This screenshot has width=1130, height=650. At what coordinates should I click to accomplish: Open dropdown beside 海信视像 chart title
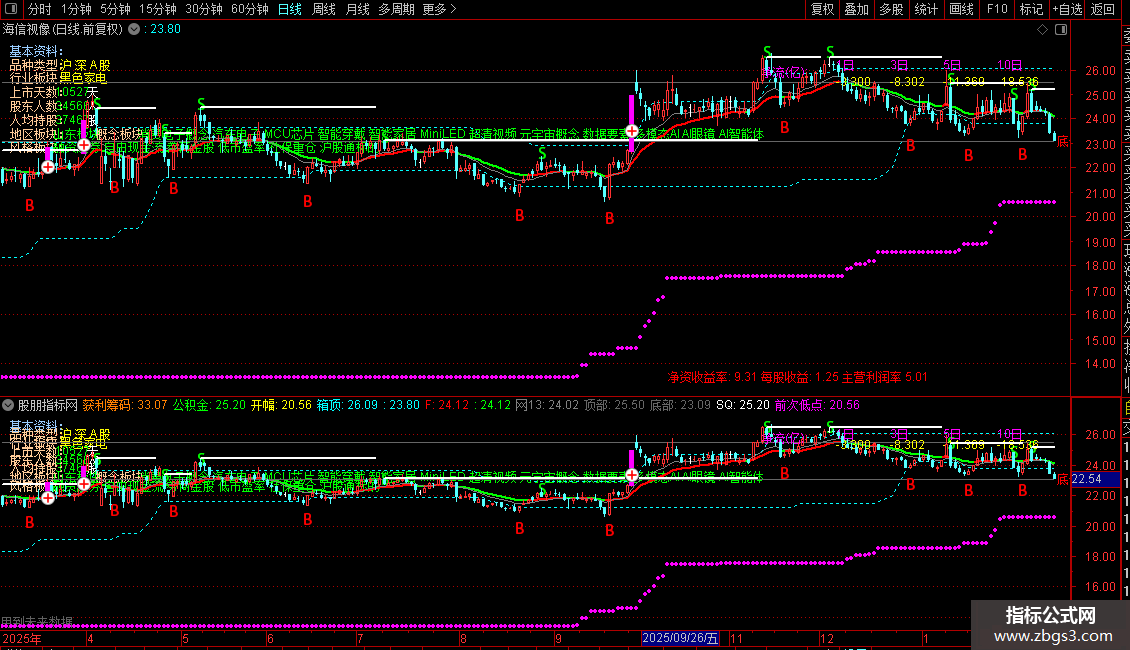(x=134, y=29)
